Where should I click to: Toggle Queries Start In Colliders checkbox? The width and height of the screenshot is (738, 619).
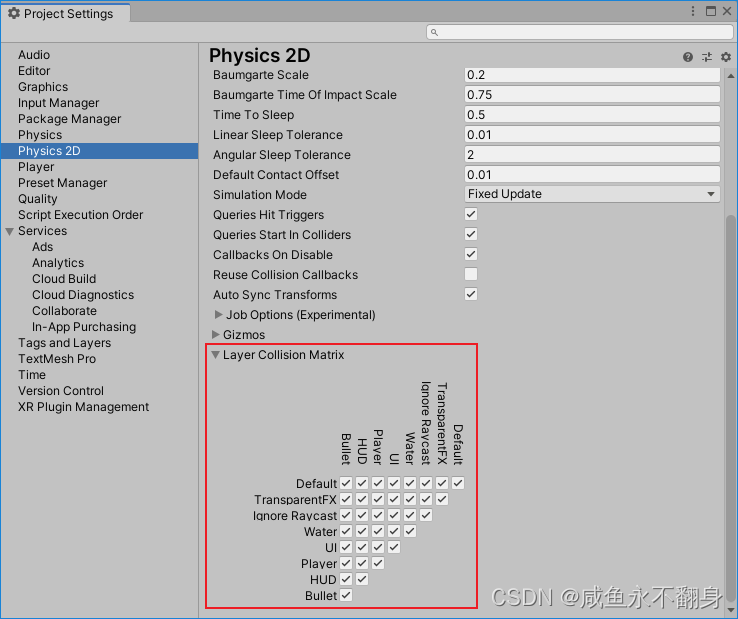(x=471, y=234)
